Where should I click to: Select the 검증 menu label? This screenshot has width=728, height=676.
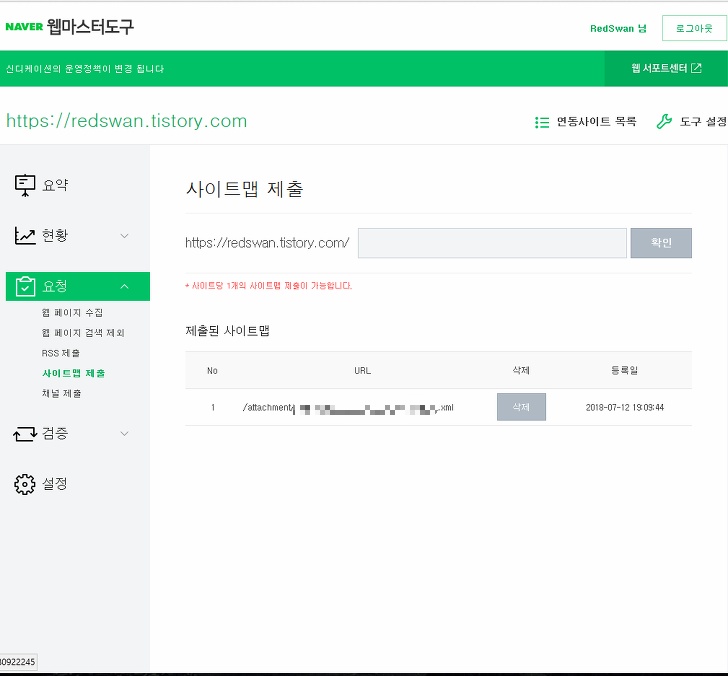pos(55,433)
